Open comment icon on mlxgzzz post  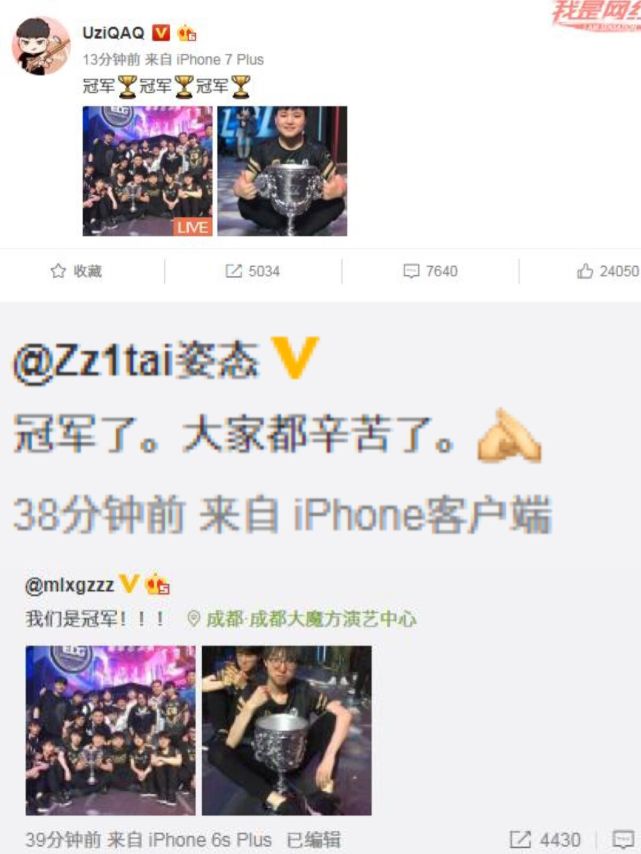pyautogui.click(x=623, y=839)
